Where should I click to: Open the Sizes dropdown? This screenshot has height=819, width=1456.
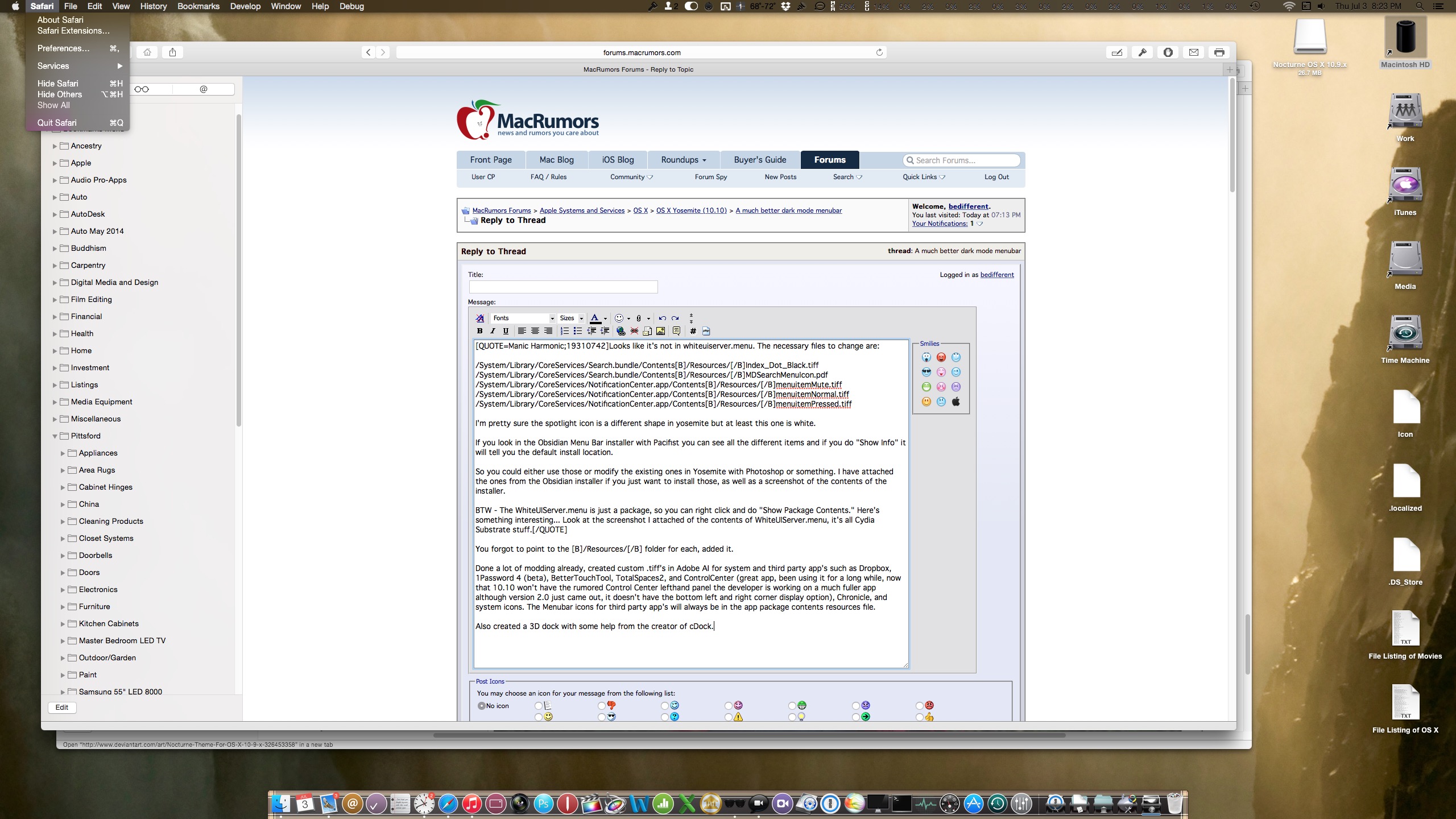571,318
